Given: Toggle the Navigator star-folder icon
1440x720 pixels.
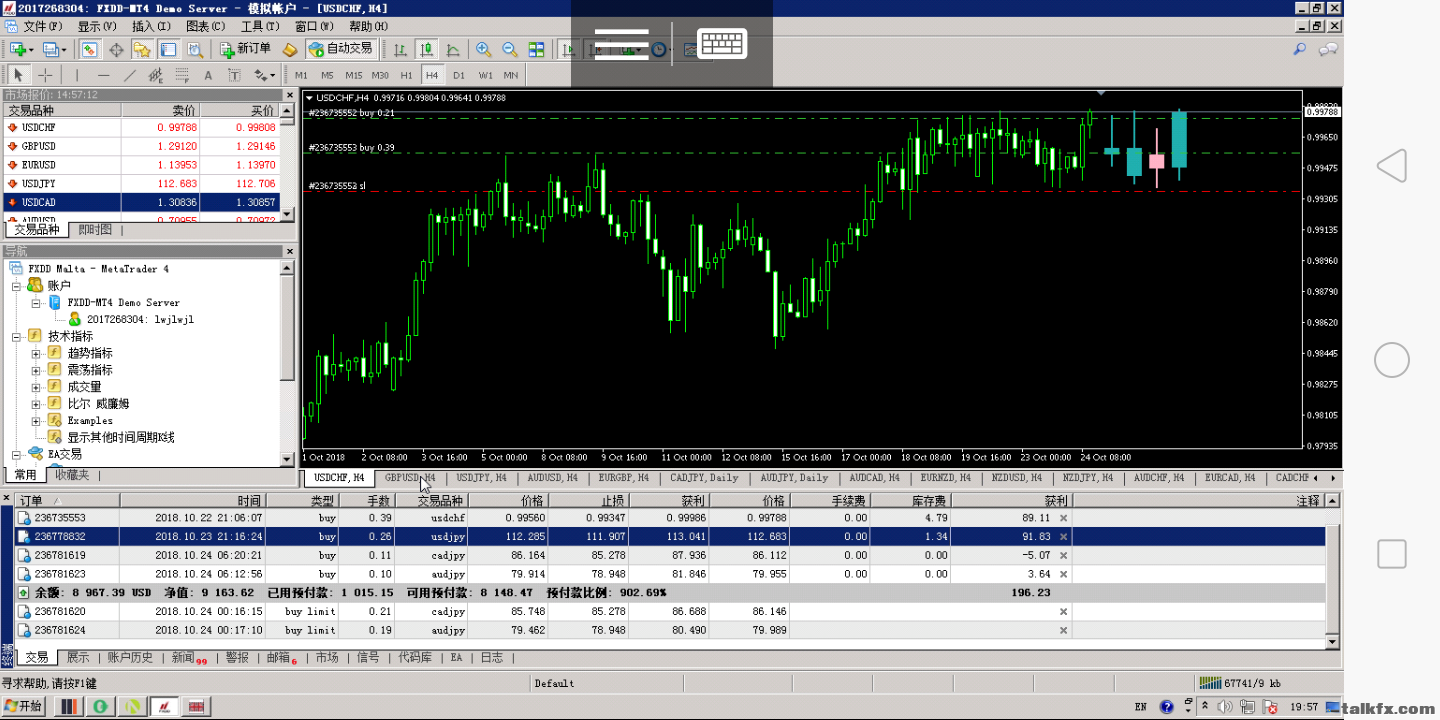Looking at the screenshot, I should pyautogui.click(x=142, y=49).
